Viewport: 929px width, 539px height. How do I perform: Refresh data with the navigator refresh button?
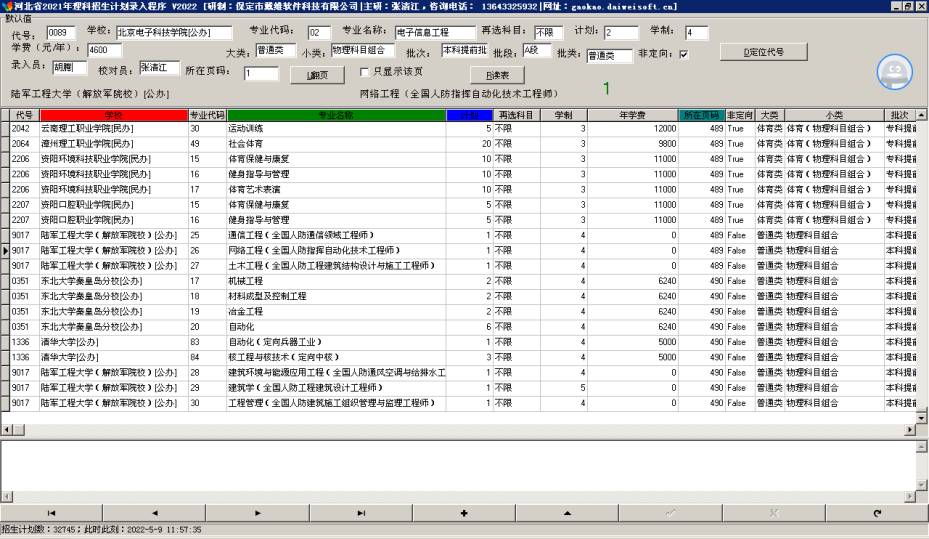pyautogui.click(x=877, y=513)
